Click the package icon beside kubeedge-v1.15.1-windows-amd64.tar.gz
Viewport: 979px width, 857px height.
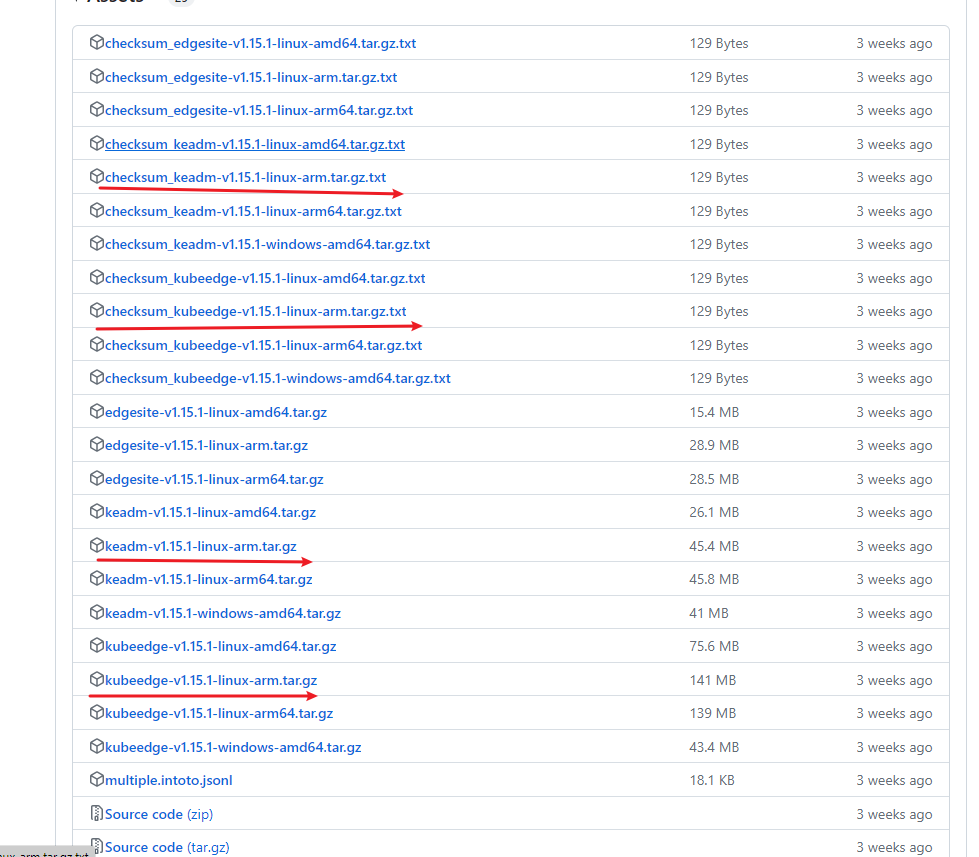(96, 747)
